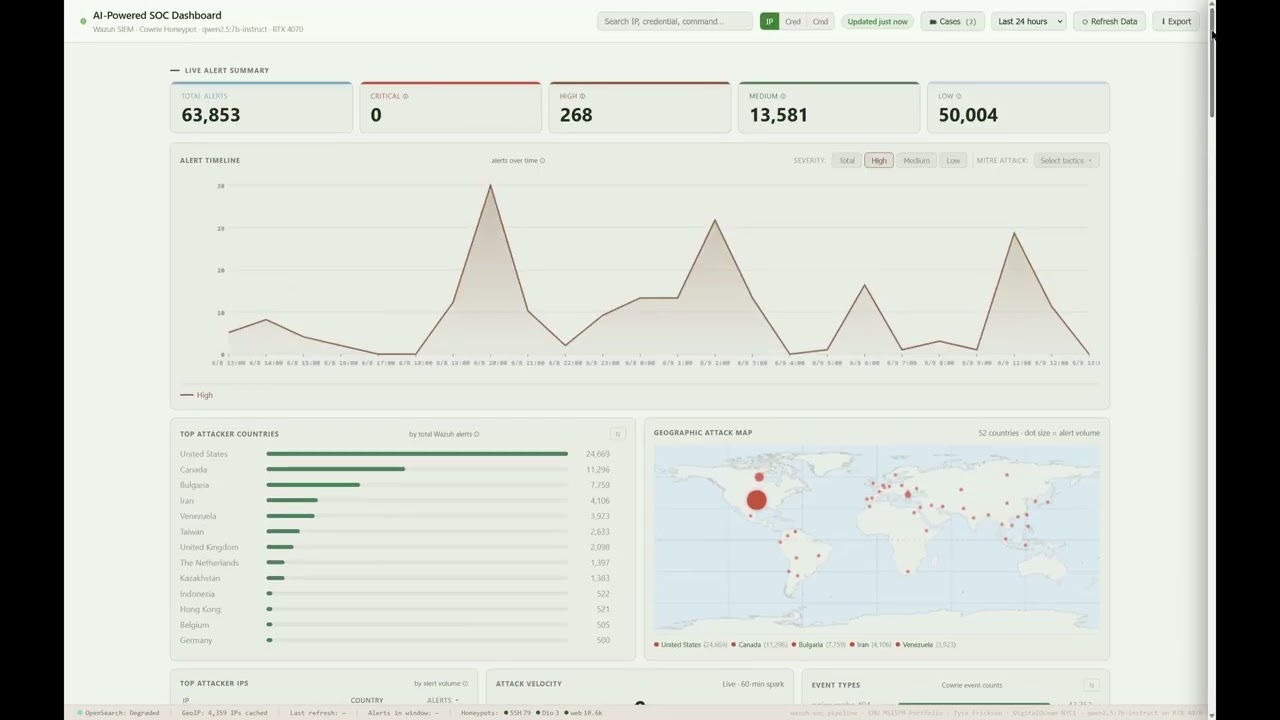Click the OpenSearch: Degraded status indicator
The image size is (1280, 720).
[118, 713]
